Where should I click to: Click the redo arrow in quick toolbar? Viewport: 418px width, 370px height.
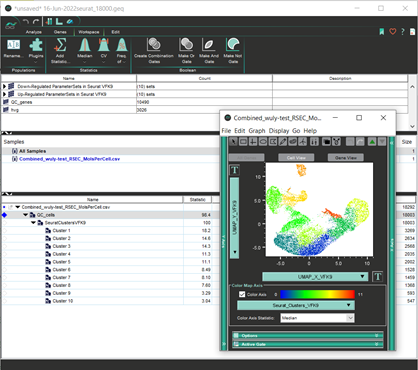(36, 22)
